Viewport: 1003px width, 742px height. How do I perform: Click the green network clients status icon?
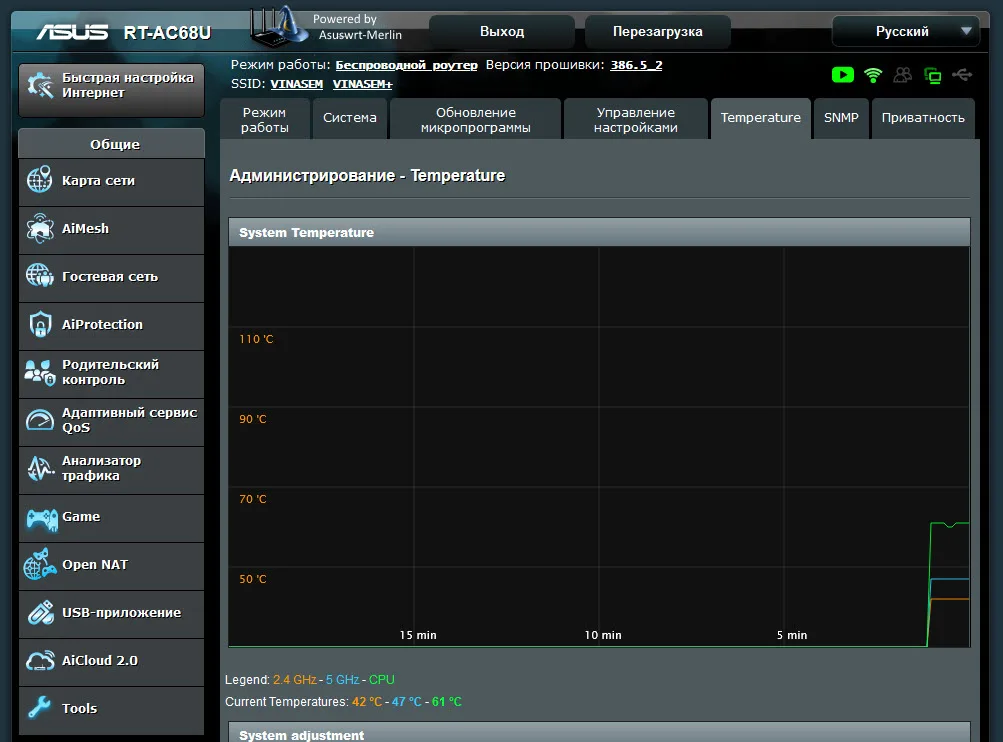coord(932,75)
